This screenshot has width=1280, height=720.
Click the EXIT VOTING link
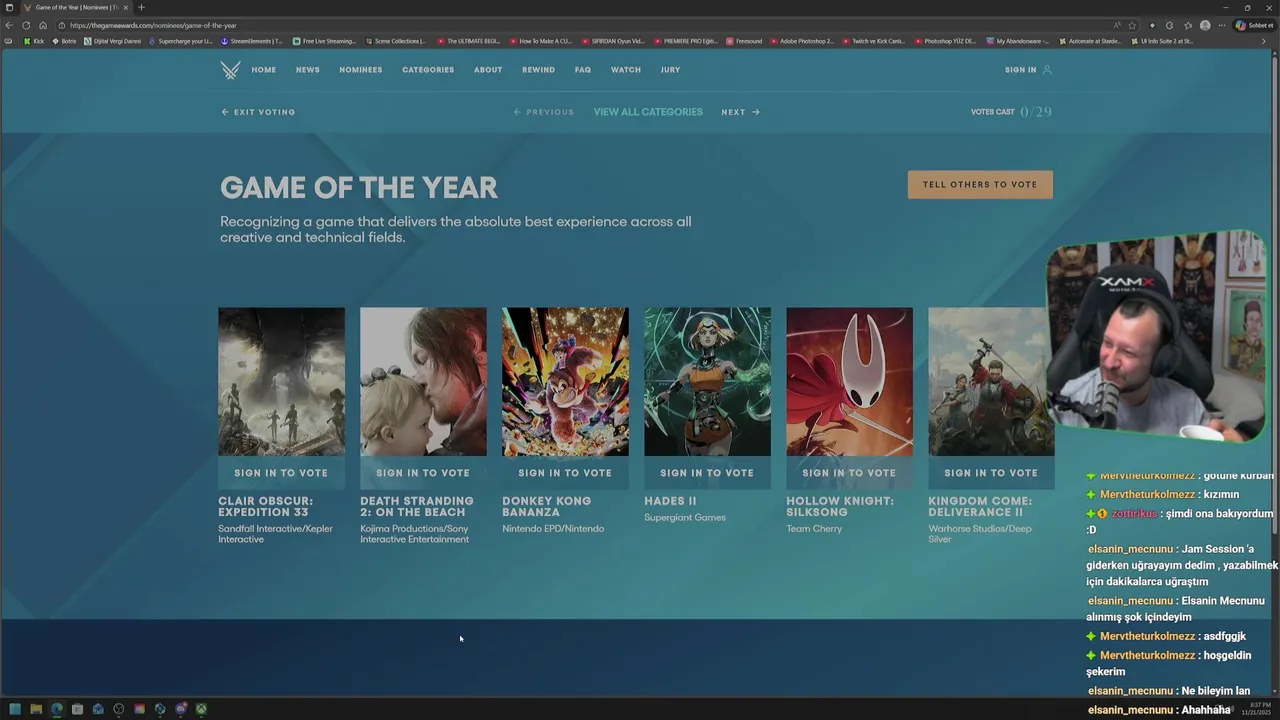258,112
